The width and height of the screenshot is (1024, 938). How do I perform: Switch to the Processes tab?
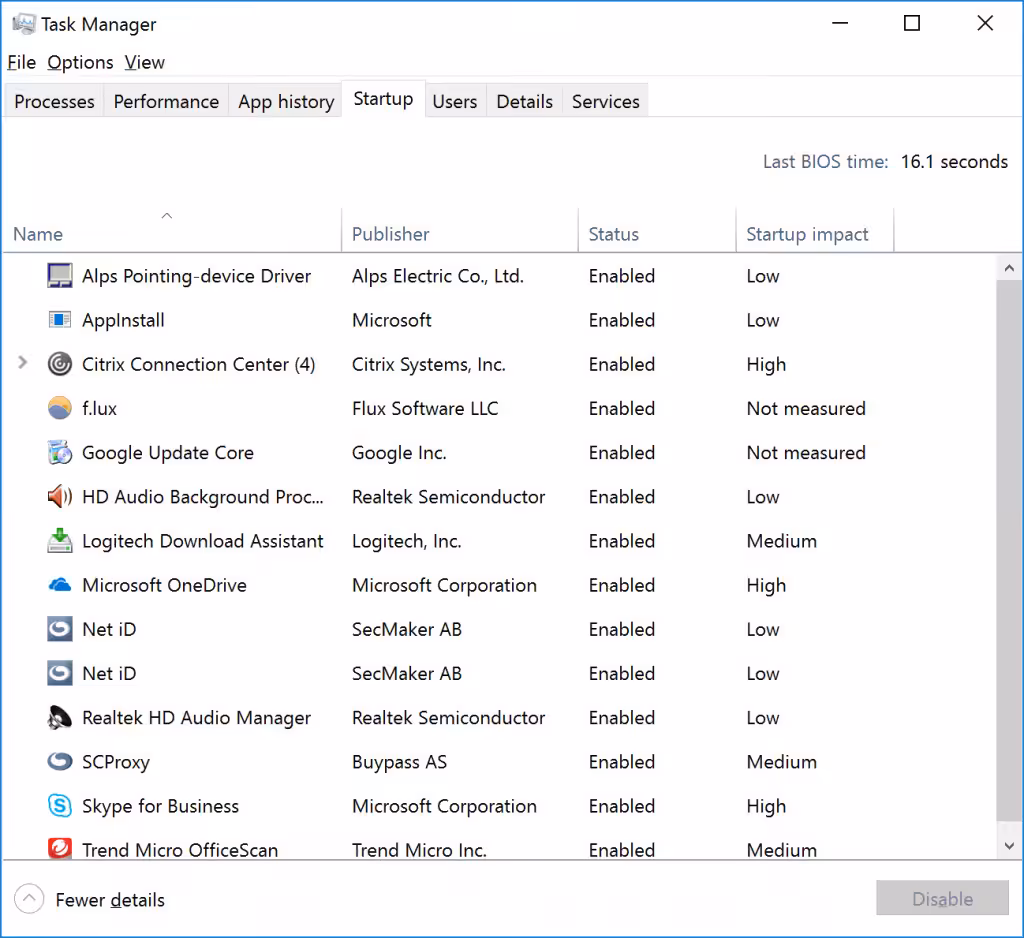pos(54,101)
